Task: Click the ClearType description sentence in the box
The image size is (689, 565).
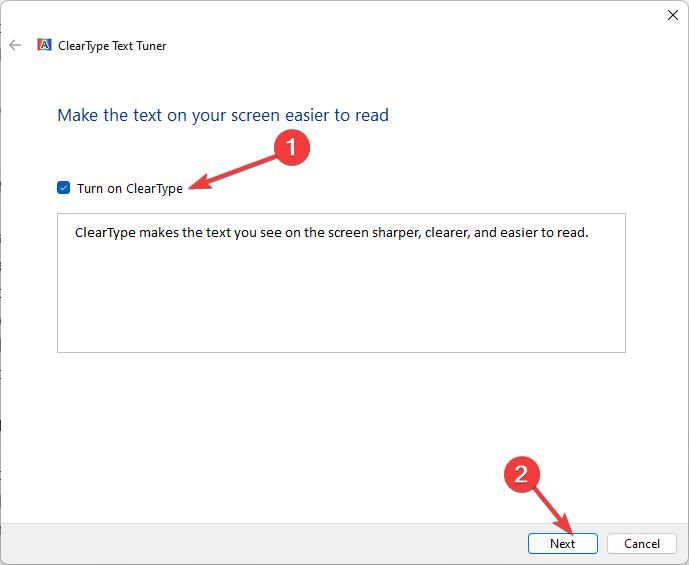Action: (x=331, y=232)
